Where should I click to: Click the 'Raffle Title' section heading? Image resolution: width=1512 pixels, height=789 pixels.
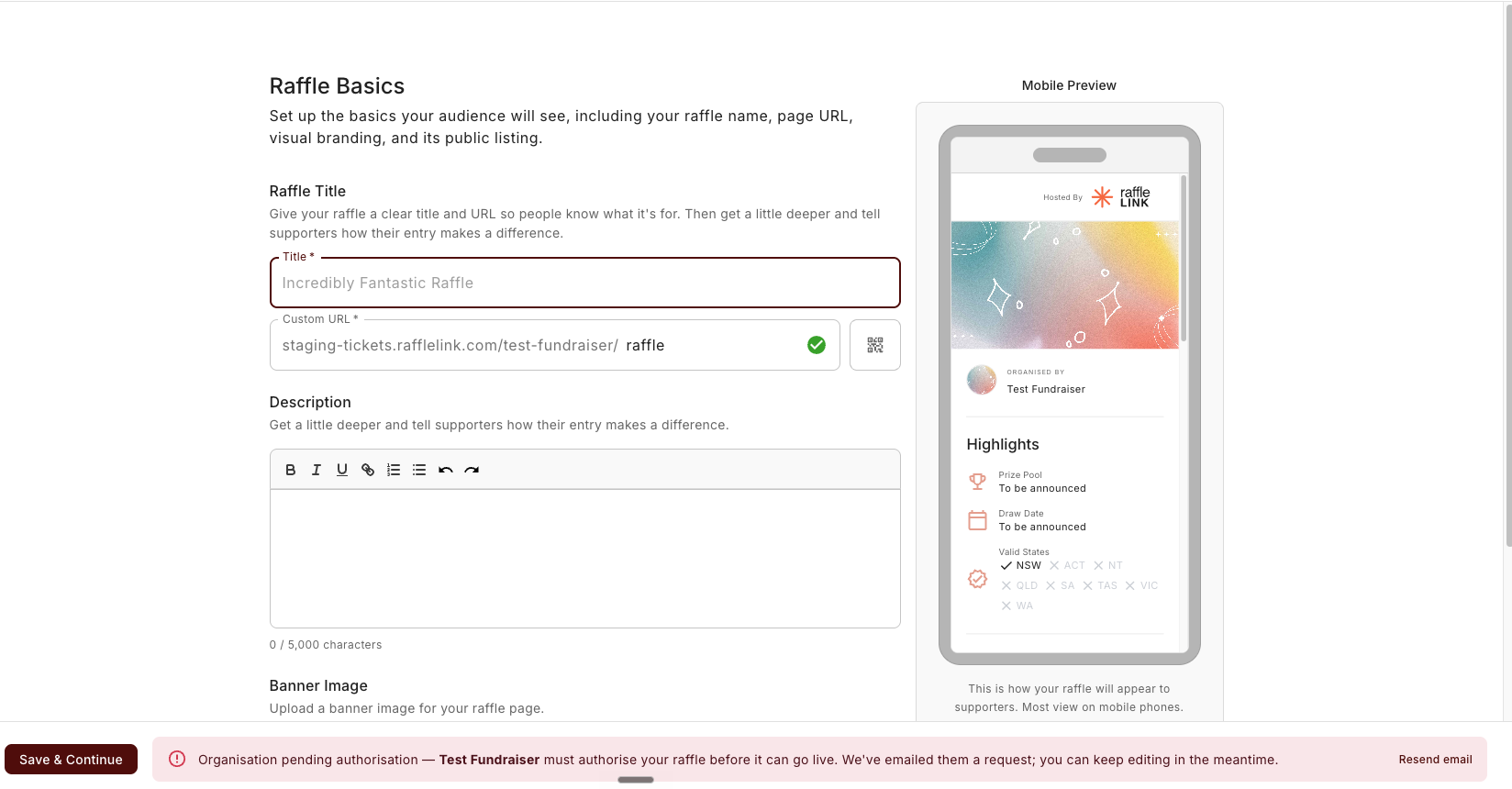click(x=307, y=191)
